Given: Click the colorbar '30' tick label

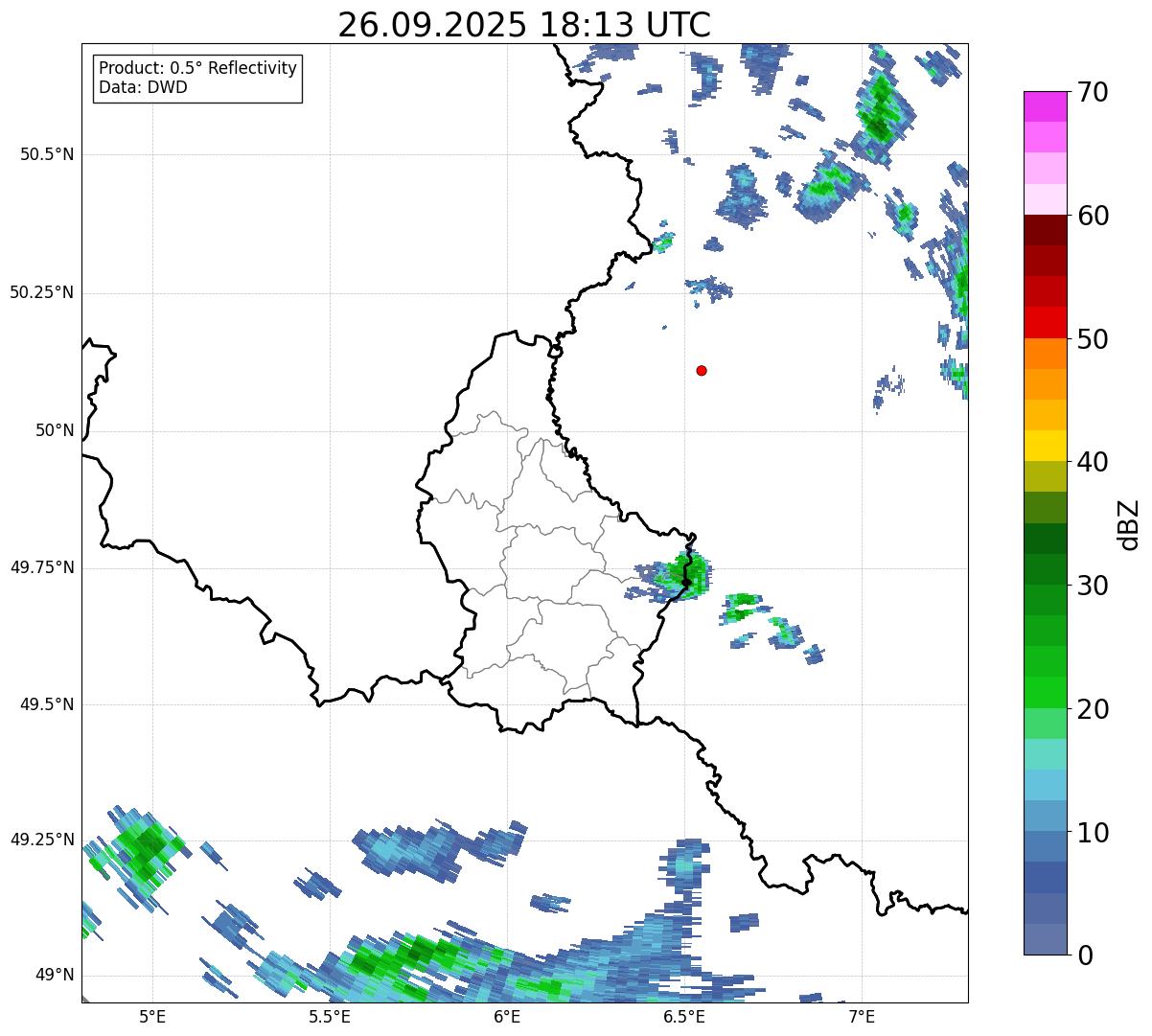Looking at the screenshot, I should click(x=1093, y=586).
